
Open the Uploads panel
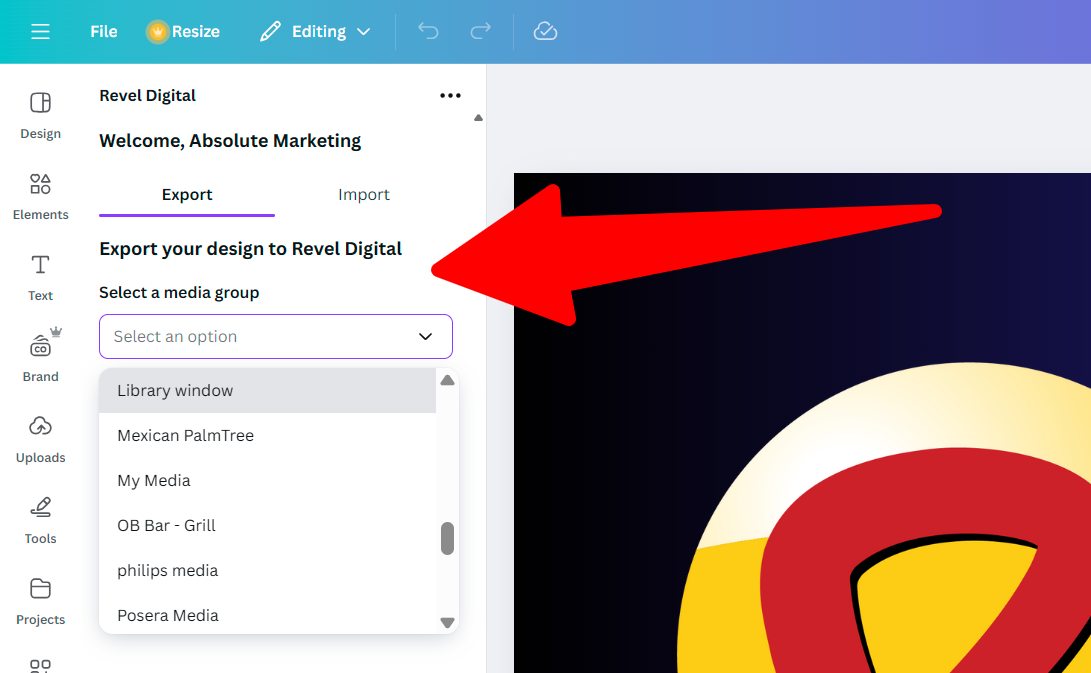click(x=40, y=440)
